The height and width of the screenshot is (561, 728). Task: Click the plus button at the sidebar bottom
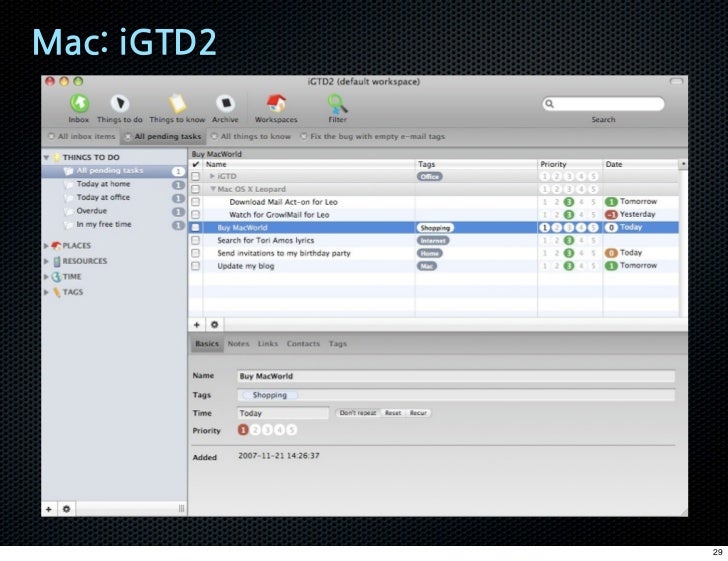click(49, 509)
